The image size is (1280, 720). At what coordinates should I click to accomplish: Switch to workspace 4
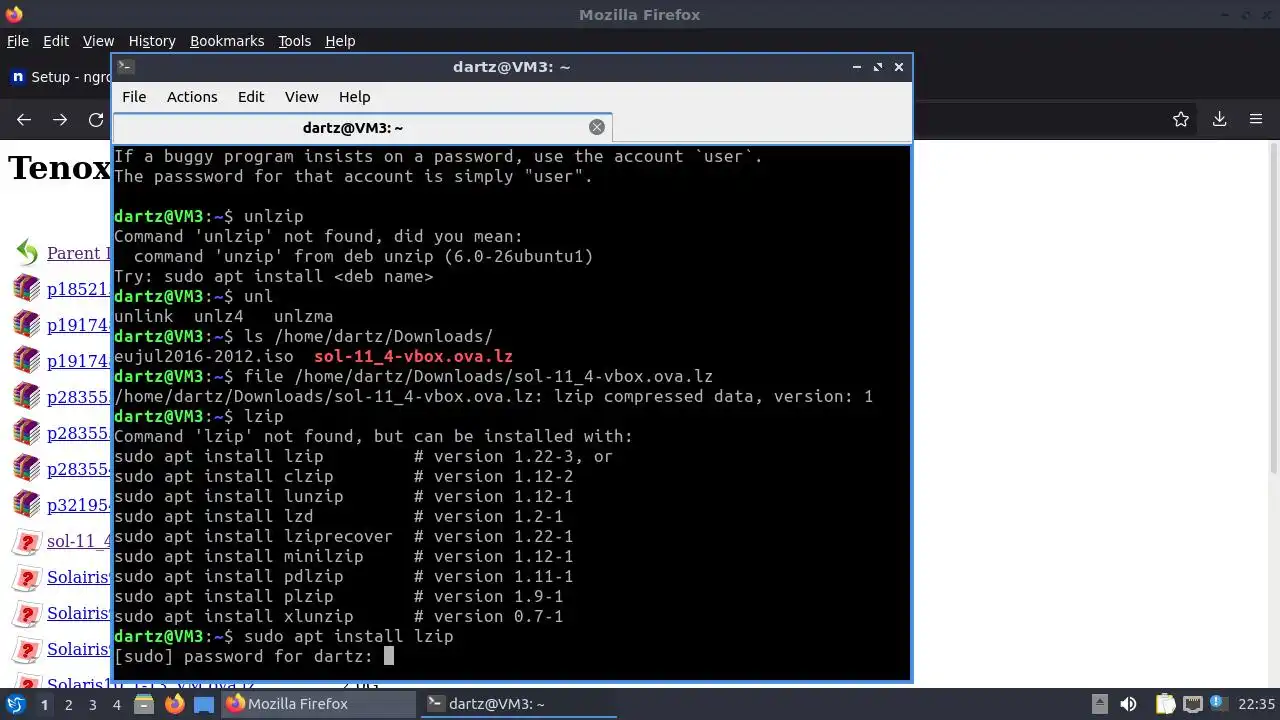[x=117, y=704]
